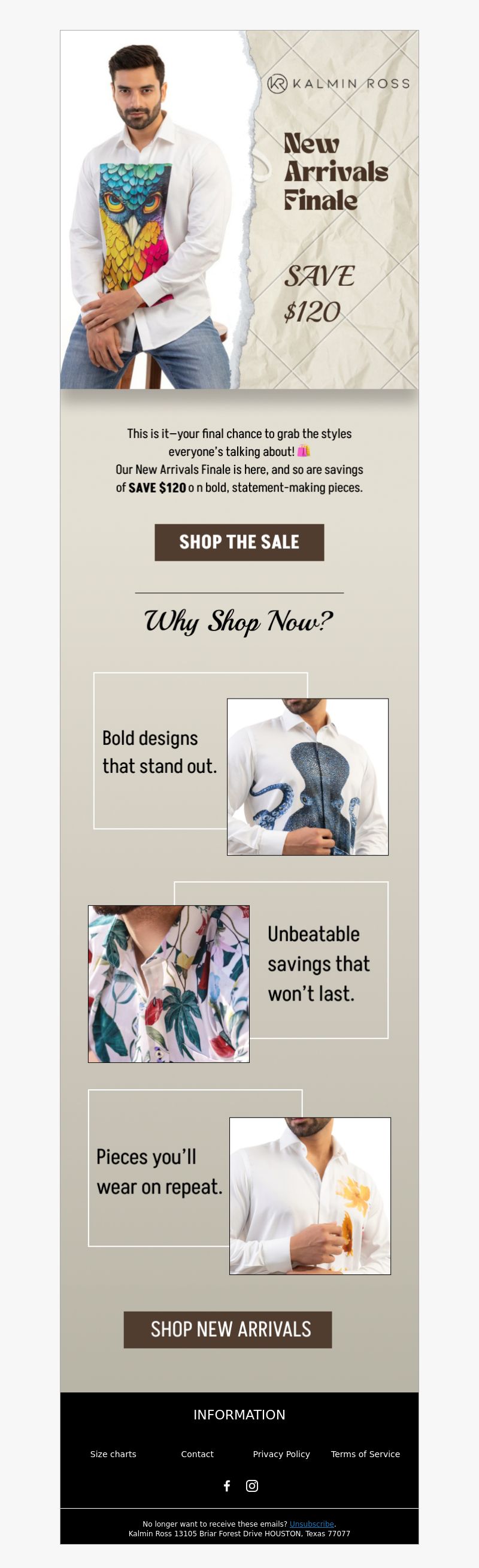Viewport: 479px width, 1568px height.
Task: Open the Instagram icon in footer
Action: (x=252, y=1486)
